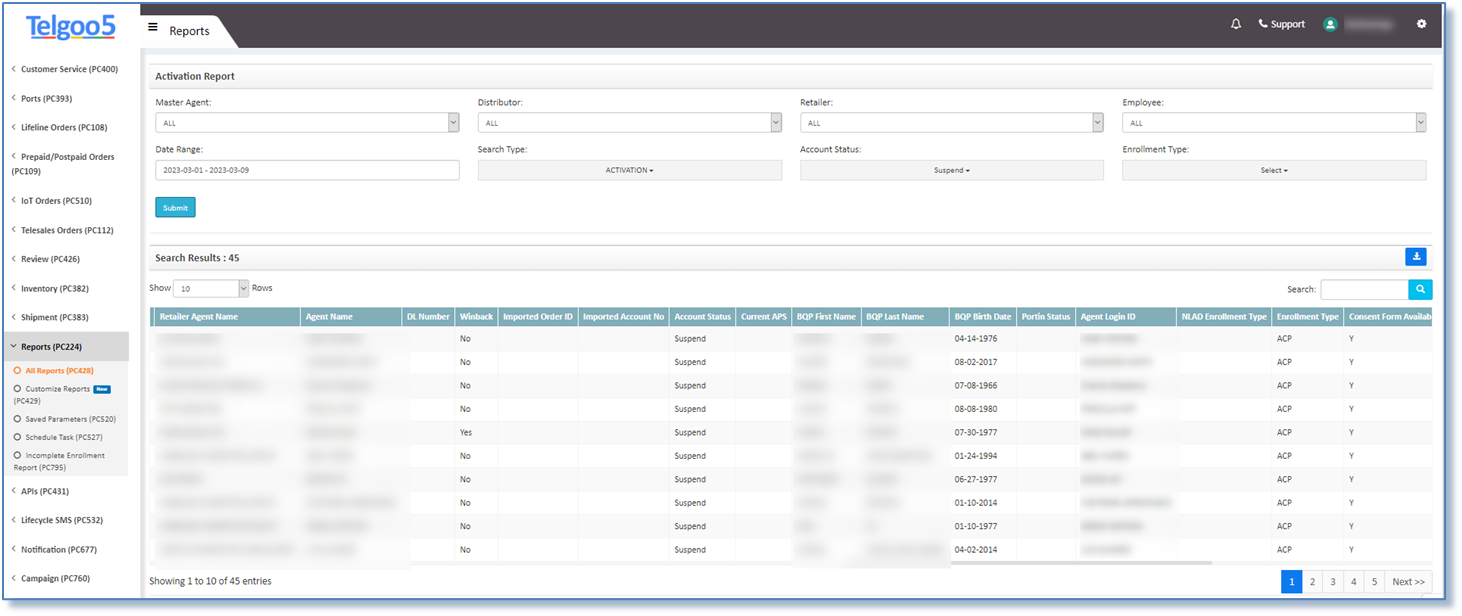Screen dimensions: 1462x616
Task: Expand Lifecycle SMS (PC532) menu
Action: click(x=64, y=520)
